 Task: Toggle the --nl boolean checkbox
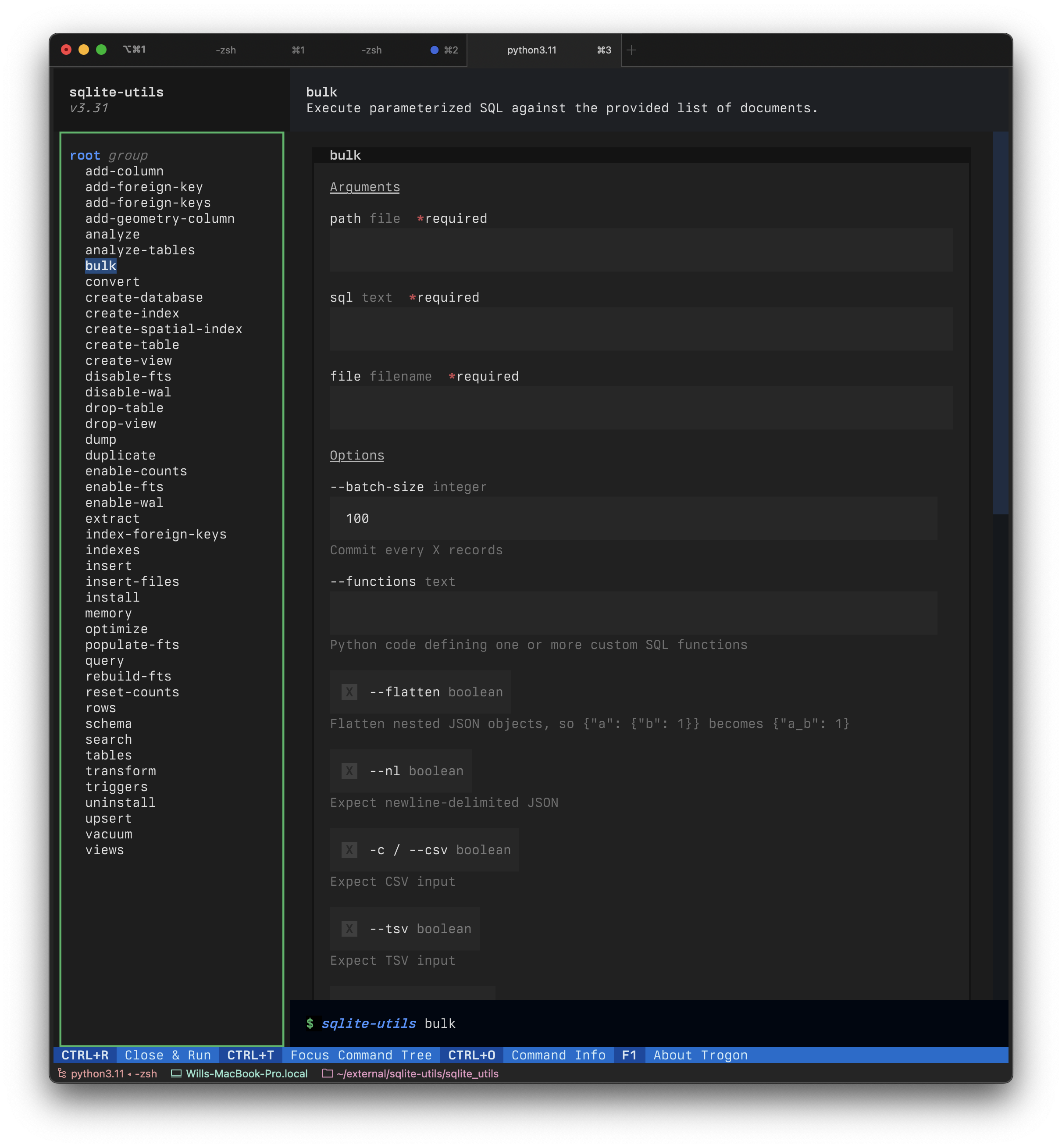pyautogui.click(x=349, y=770)
